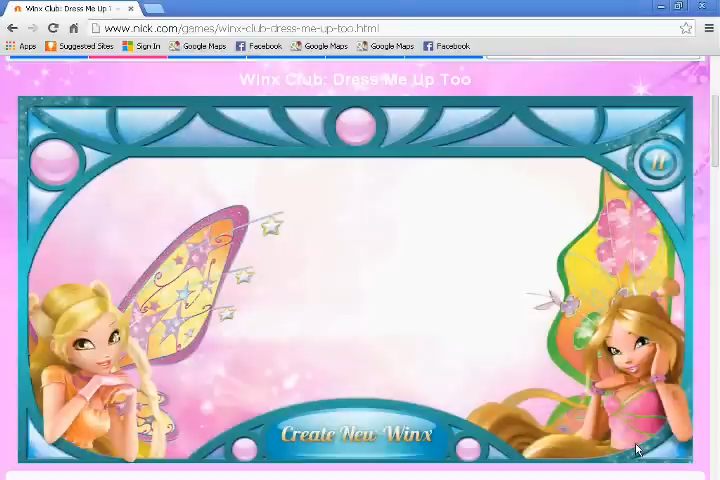Restore down the Chrome window
The image size is (720, 480).
678,6
